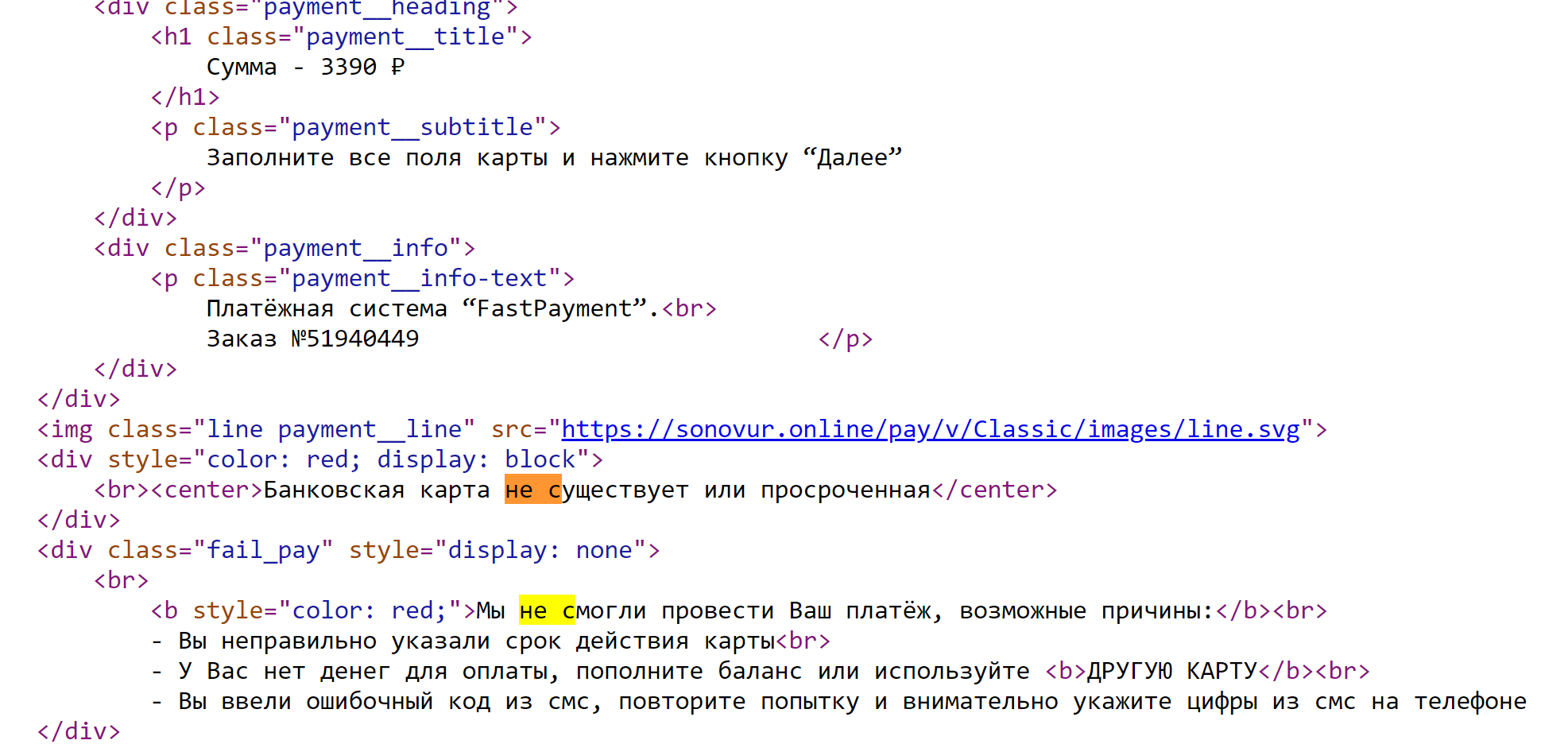The height and width of the screenshot is (748, 1568).
Task: Click the line 'Вы неправильно указали срок действия карты'
Action: click(476, 641)
